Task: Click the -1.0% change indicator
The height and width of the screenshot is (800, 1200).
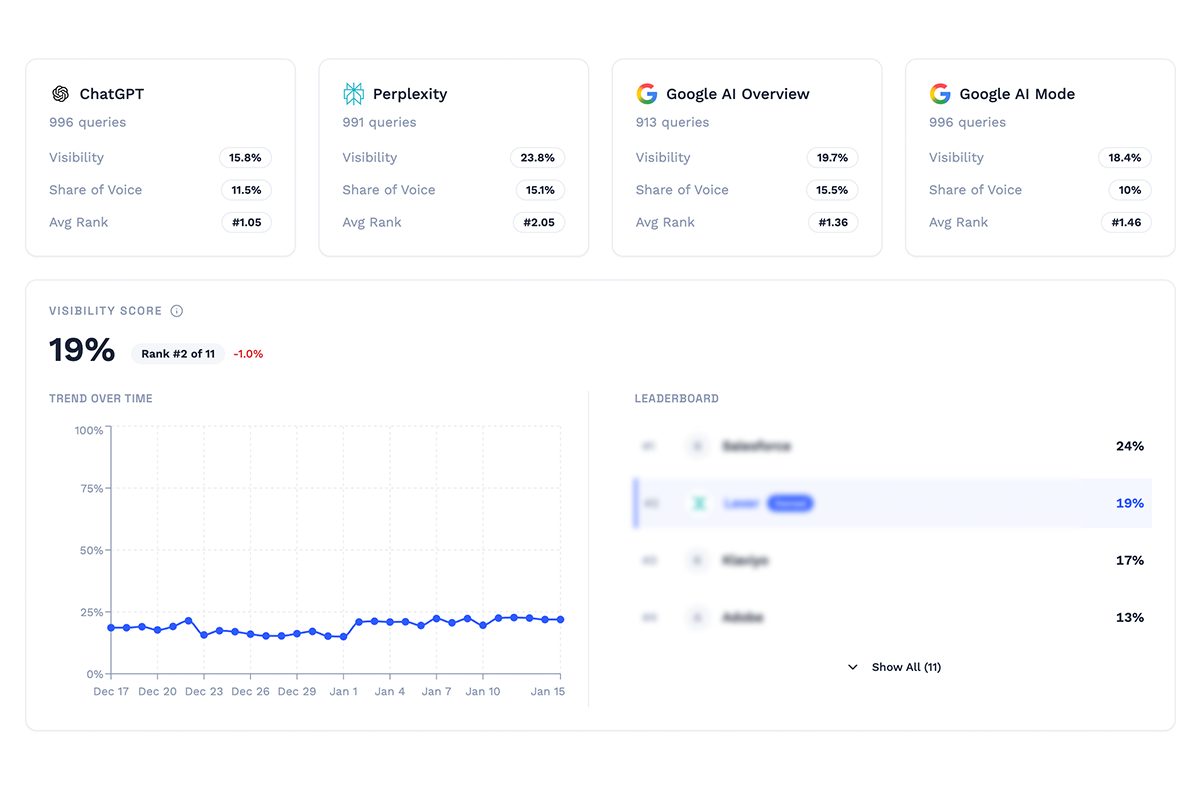Action: click(246, 353)
